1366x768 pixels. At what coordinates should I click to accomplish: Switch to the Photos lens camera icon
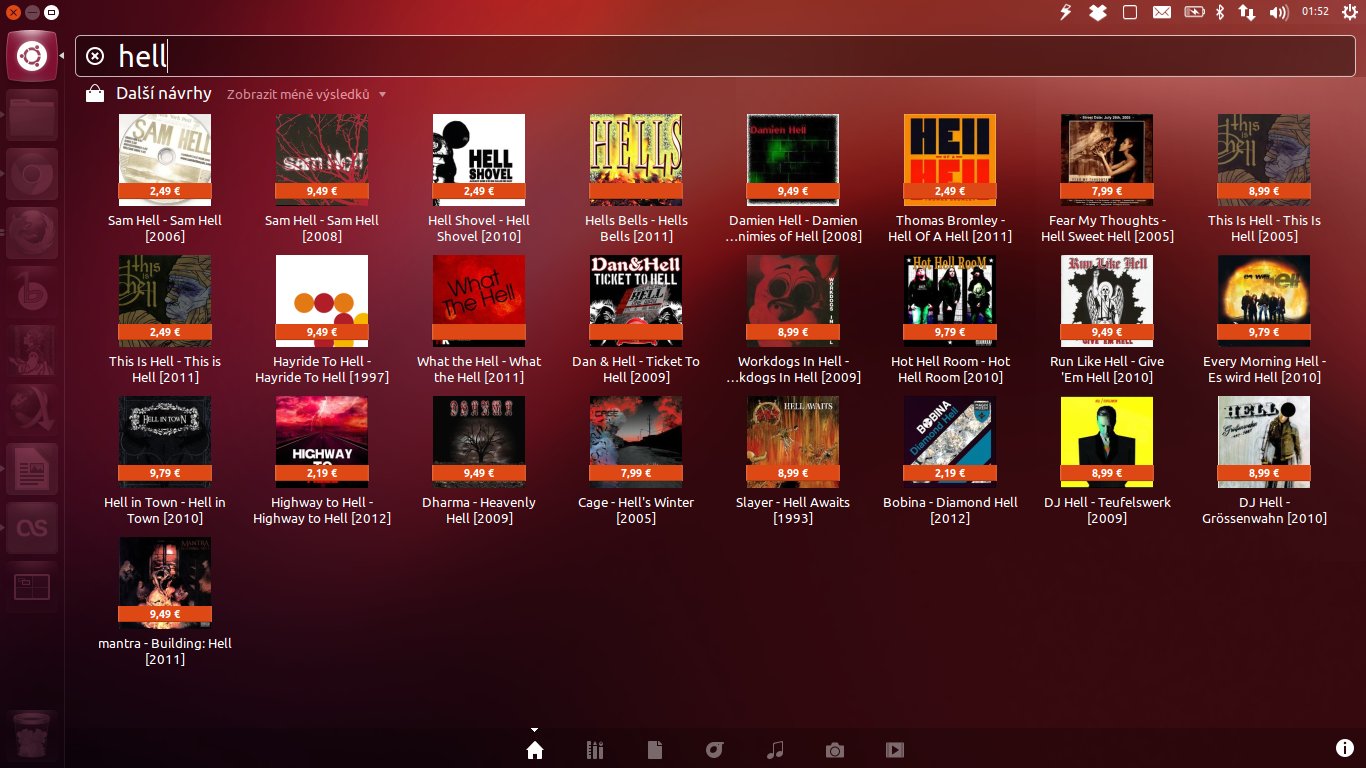coord(835,750)
